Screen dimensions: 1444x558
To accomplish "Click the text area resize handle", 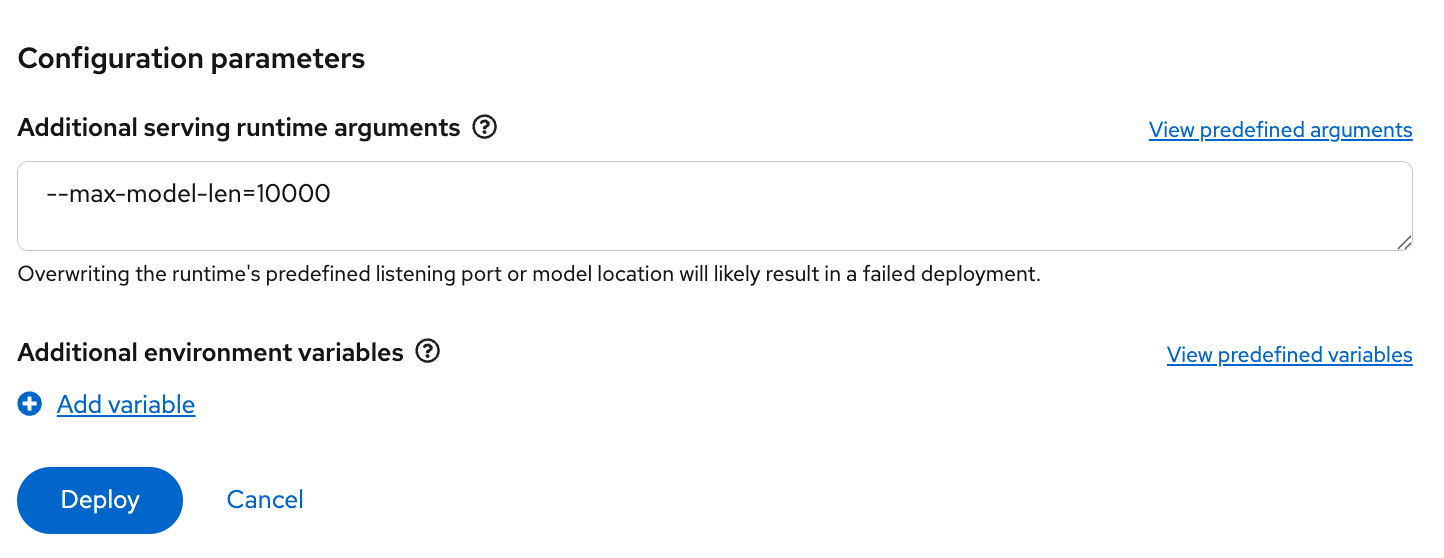I will coord(1404,242).
